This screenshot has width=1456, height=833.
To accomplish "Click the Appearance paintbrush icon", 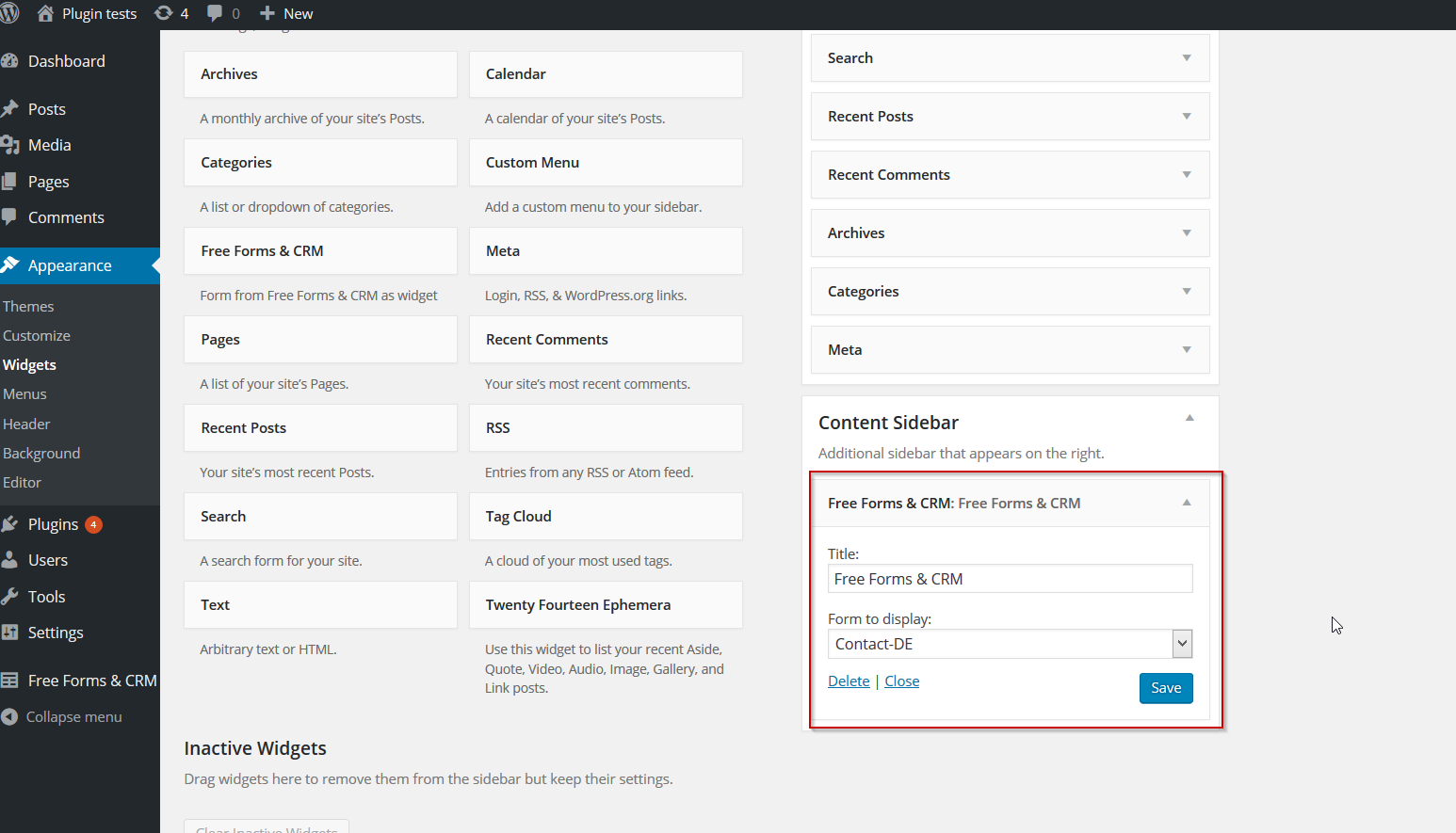I will click(9, 265).
